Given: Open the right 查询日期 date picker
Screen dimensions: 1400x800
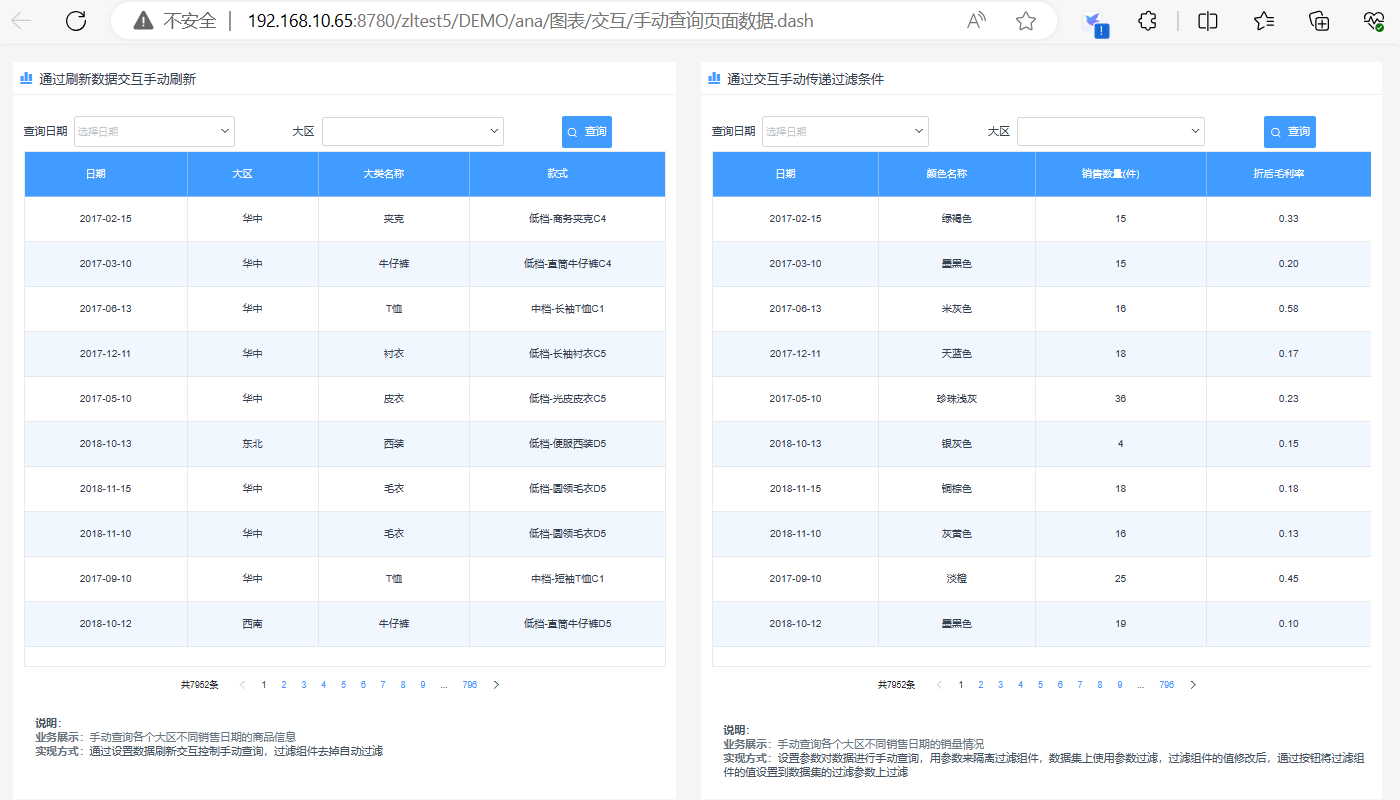Looking at the screenshot, I should pos(845,131).
